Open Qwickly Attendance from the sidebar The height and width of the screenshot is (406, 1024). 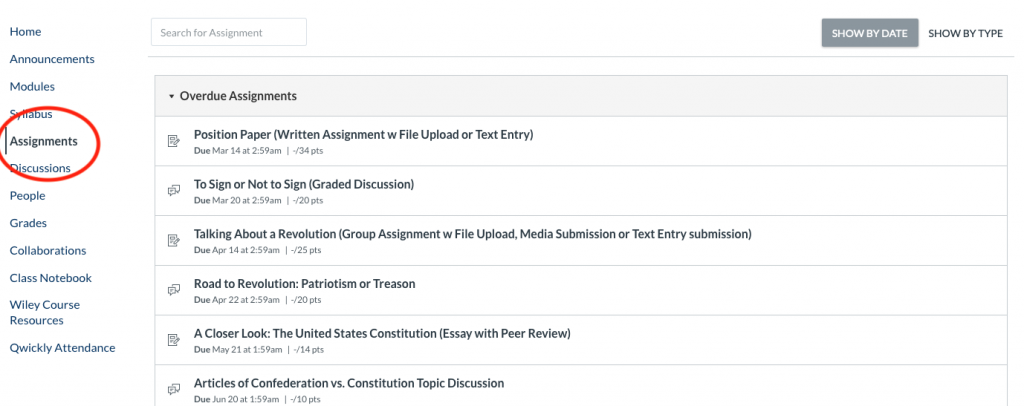pos(62,348)
